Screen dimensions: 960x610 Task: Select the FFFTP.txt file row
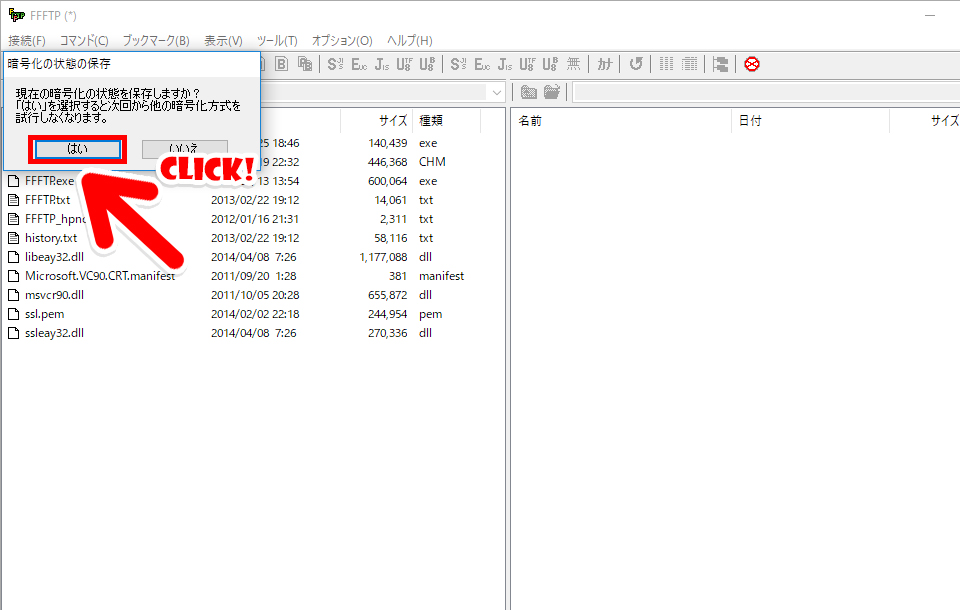click(x=253, y=200)
